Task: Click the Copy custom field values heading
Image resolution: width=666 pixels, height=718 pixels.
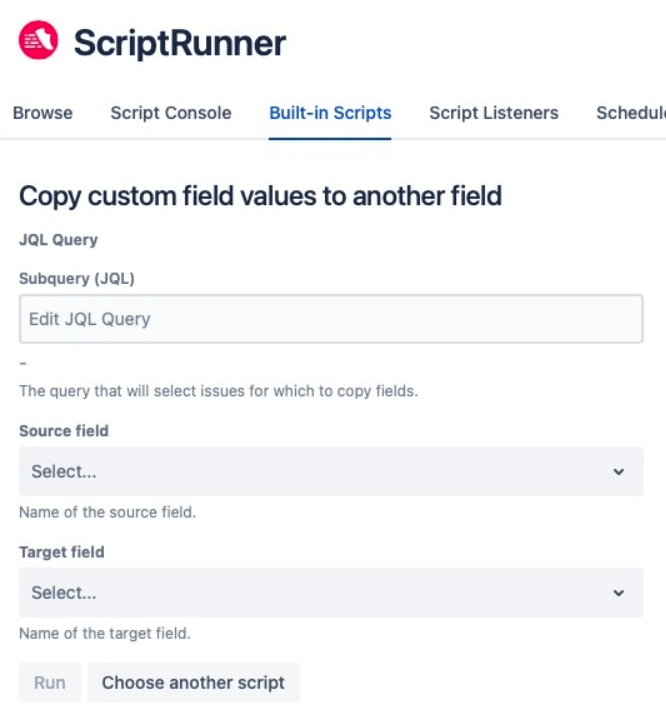Action: pyautogui.click(x=260, y=196)
